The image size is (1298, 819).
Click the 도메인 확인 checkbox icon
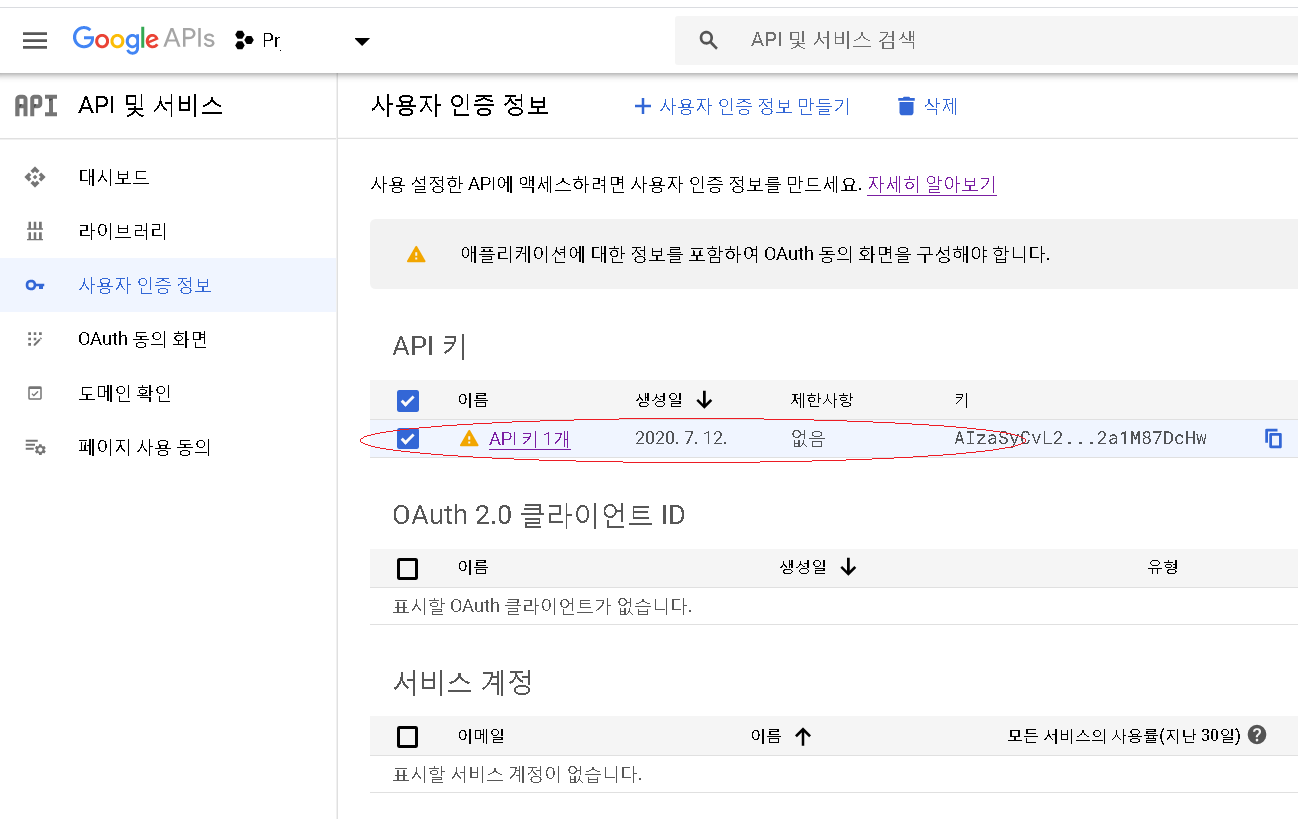35,393
